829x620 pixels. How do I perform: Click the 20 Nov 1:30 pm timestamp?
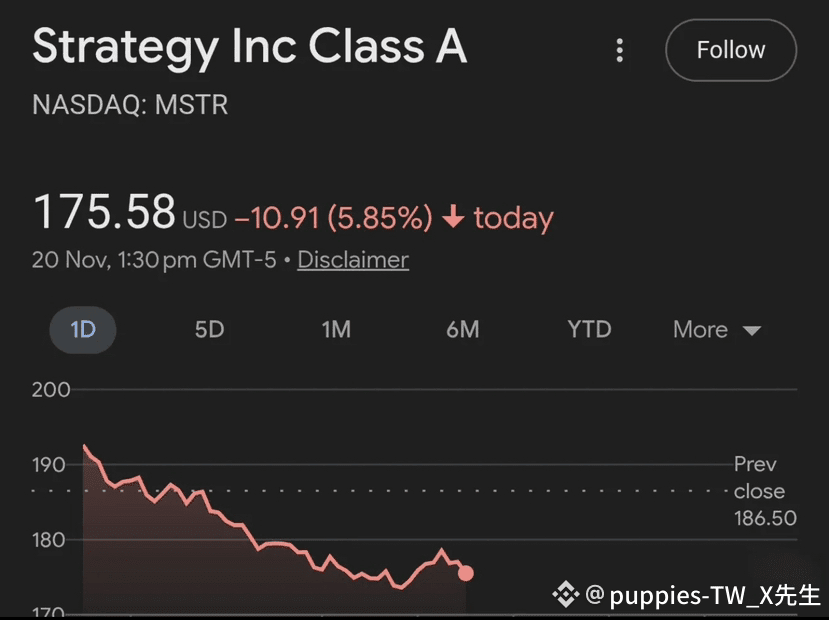156,260
